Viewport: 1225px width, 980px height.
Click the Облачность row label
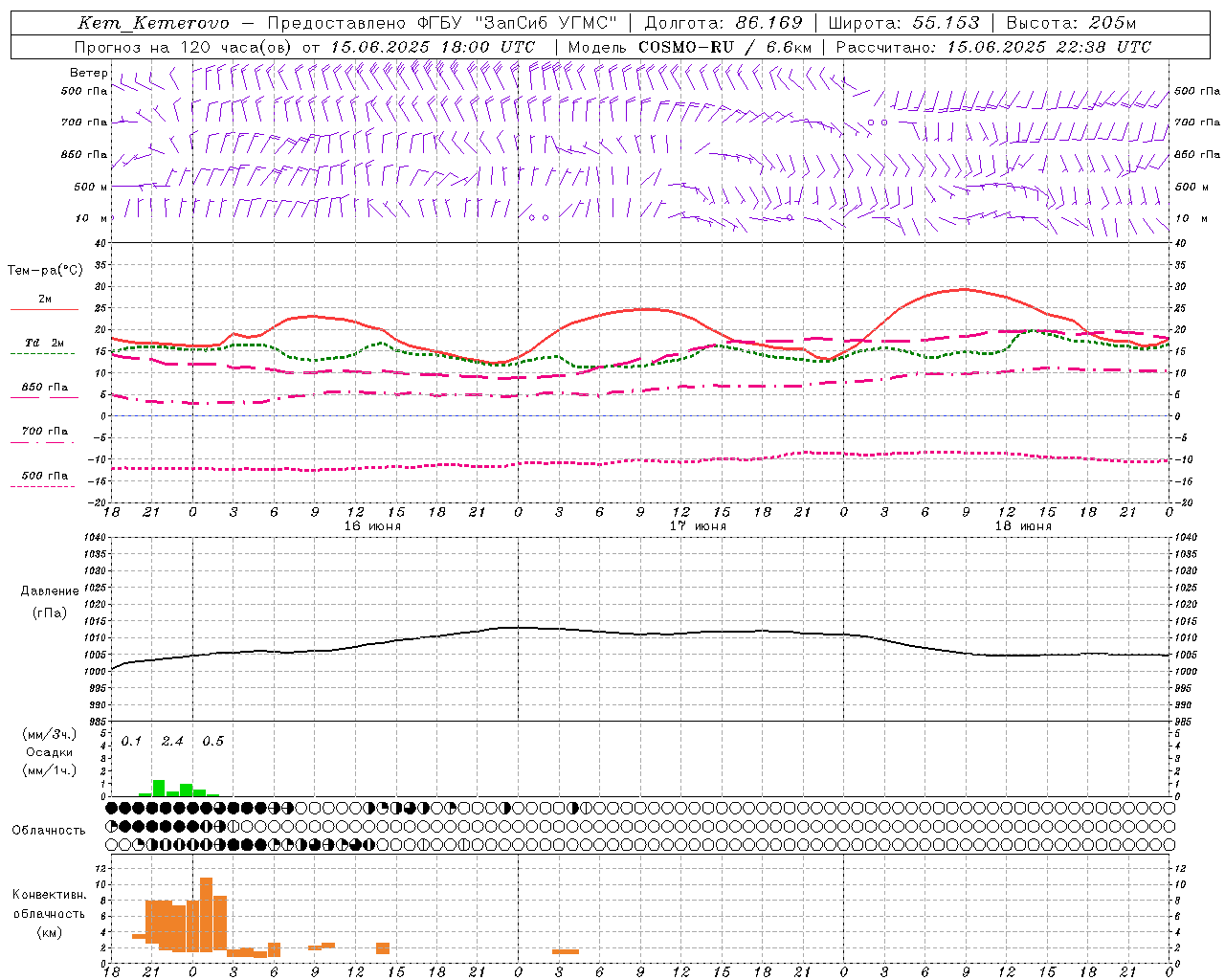[49, 831]
